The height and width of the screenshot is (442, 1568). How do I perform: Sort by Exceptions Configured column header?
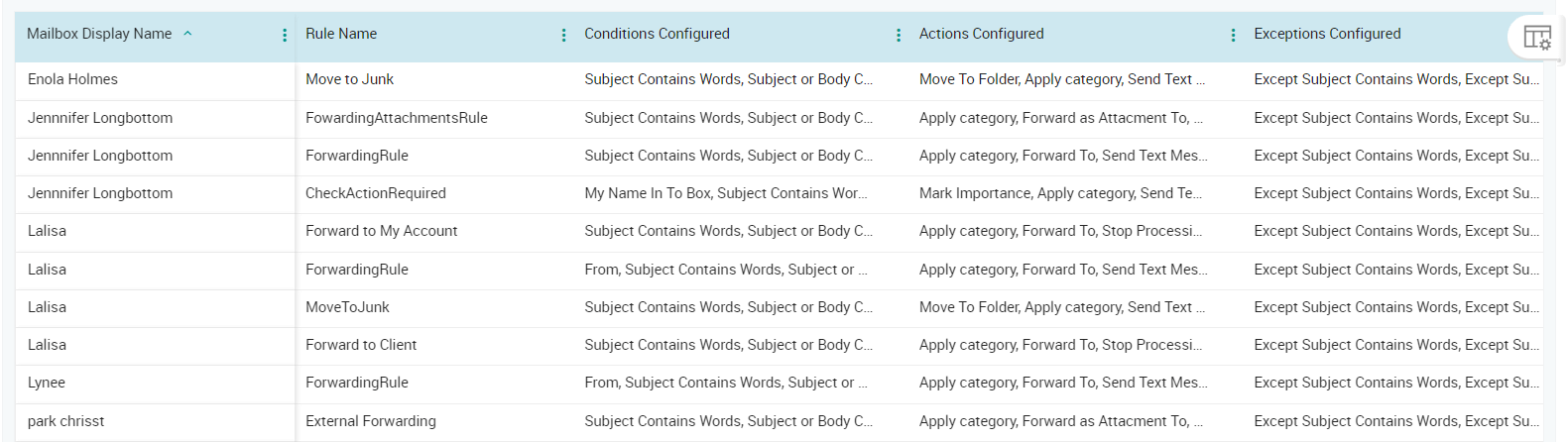[x=1327, y=34]
